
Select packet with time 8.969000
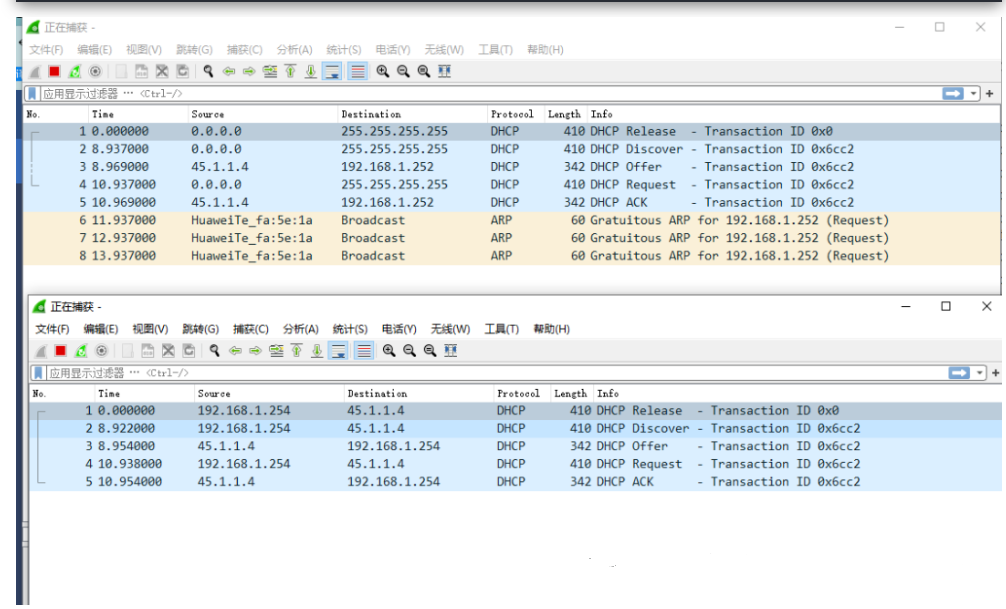(512, 167)
